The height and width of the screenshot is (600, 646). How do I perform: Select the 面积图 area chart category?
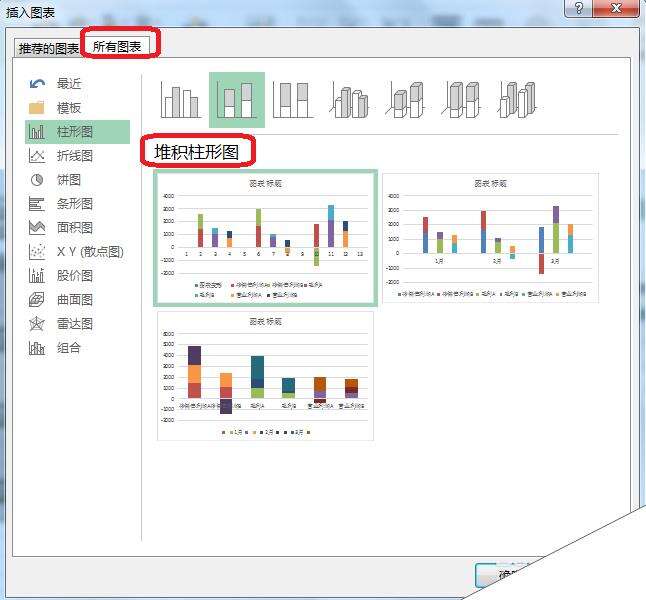[77, 227]
